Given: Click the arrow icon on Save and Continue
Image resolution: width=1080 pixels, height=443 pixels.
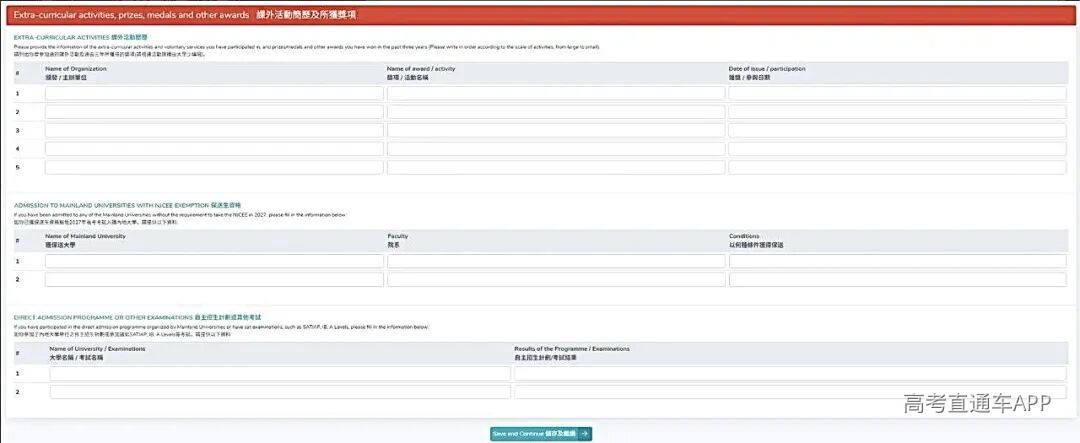Looking at the screenshot, I should pos(584,434).
